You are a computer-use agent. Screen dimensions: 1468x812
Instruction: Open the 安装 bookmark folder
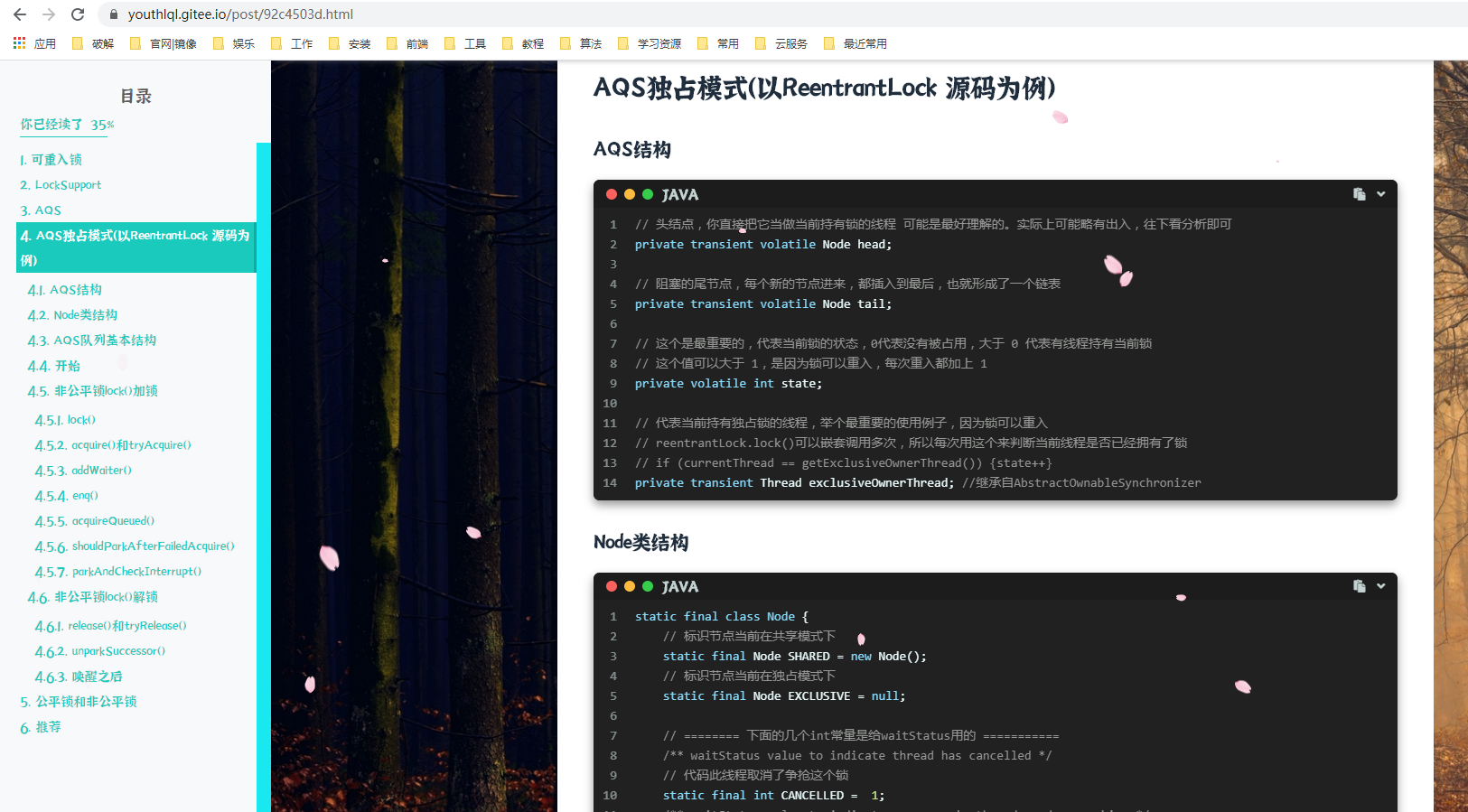(350, 43)
